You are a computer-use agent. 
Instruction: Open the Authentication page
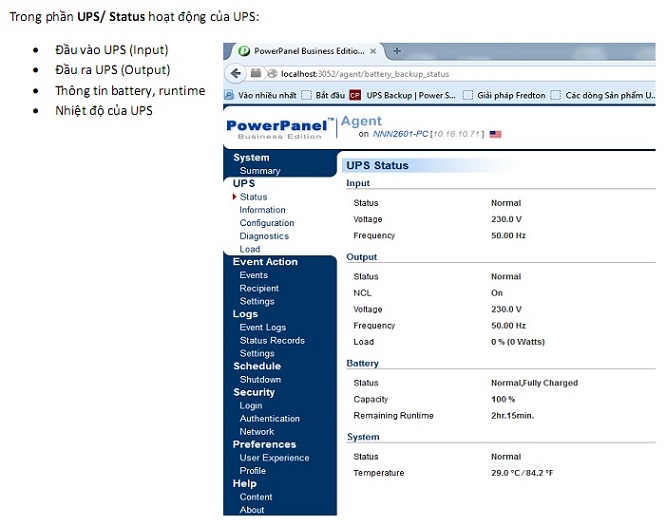point(270,419)
